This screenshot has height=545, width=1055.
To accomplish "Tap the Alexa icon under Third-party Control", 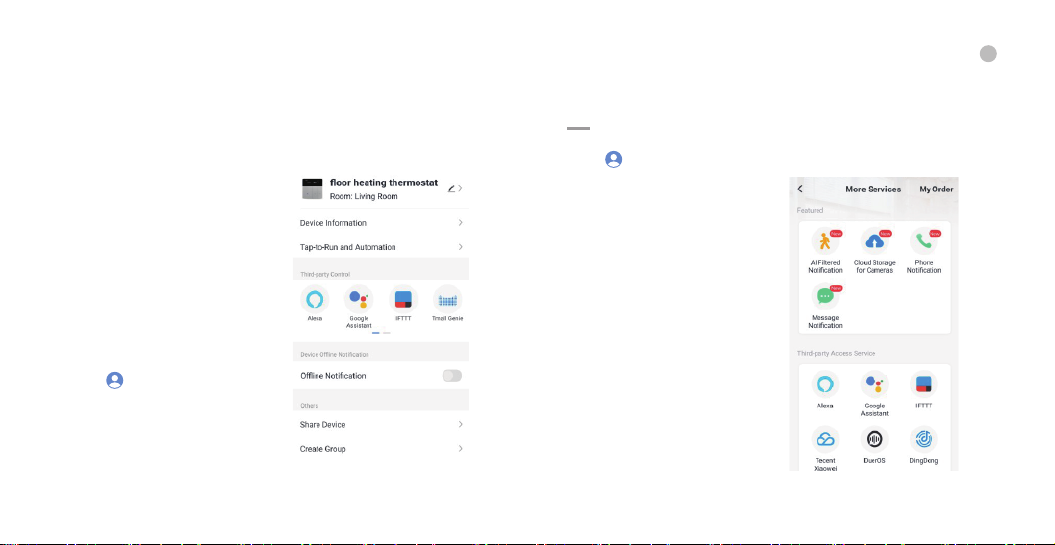I will coord(315,298).
